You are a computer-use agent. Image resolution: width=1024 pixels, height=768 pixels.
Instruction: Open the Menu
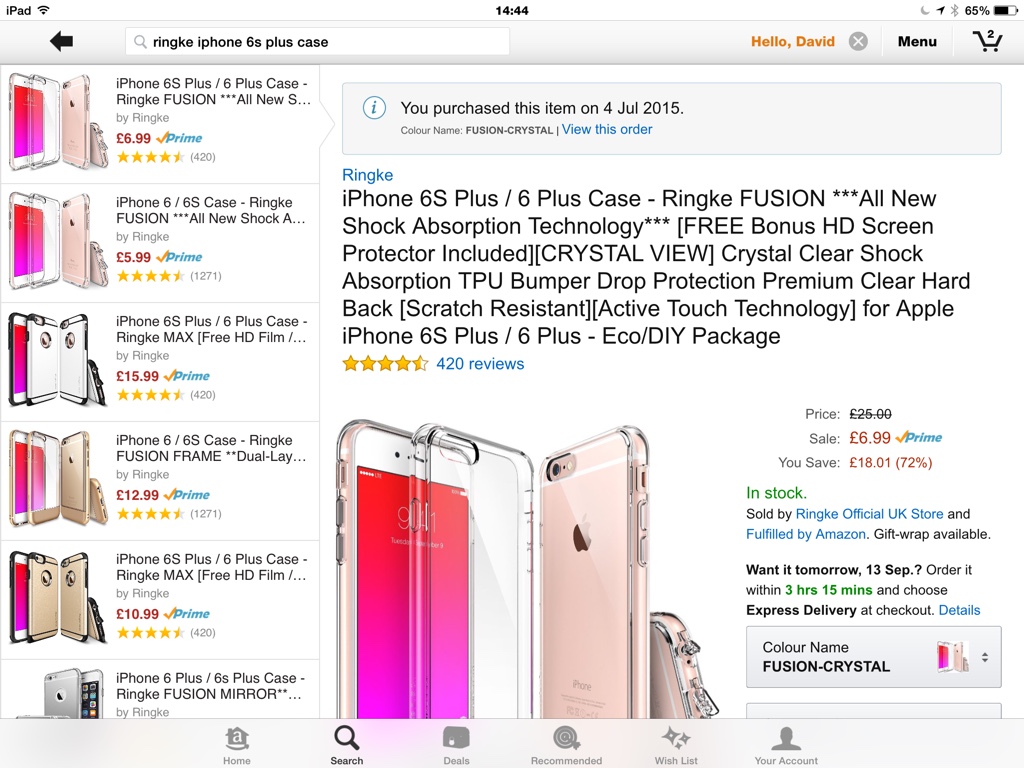(x=917, y=42)
